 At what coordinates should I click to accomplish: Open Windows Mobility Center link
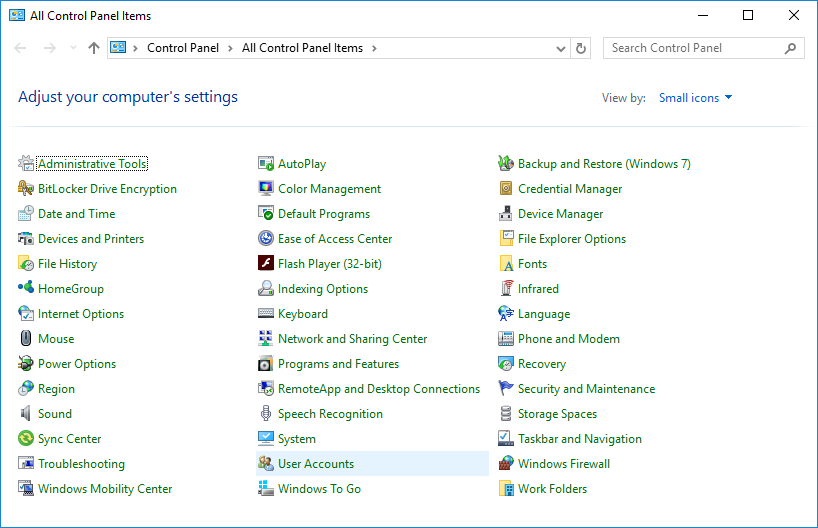tap(105, 489)
